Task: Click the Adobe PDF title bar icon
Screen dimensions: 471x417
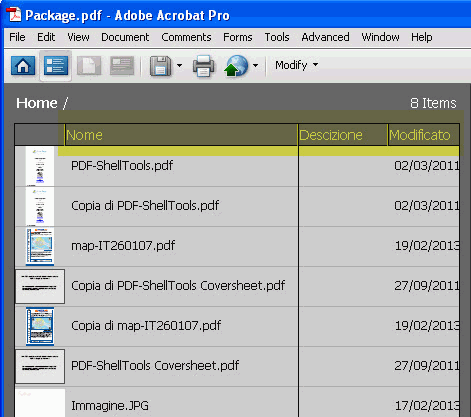Action: (x=14, y=15)
